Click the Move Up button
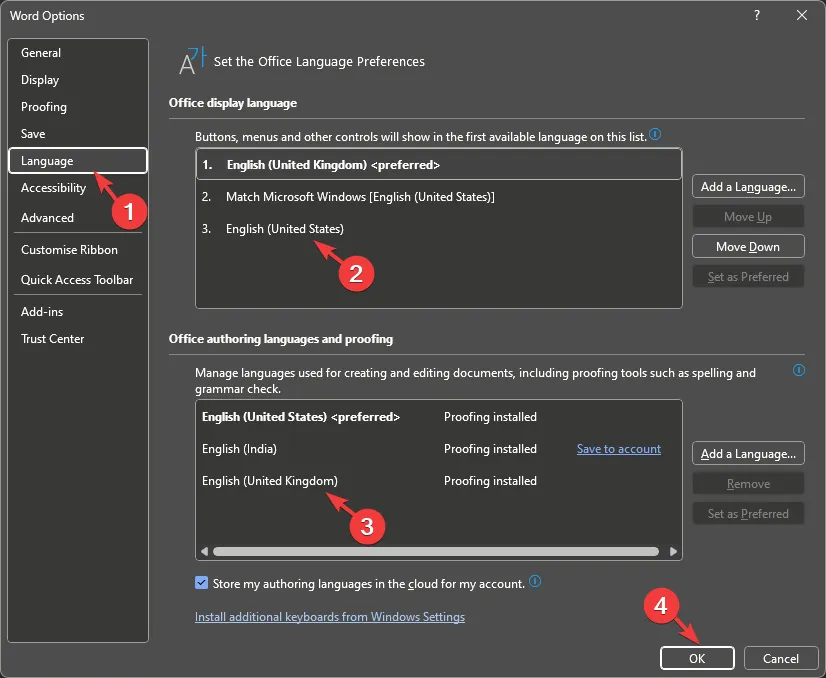826x678 pixels. [x=748, y=217]
